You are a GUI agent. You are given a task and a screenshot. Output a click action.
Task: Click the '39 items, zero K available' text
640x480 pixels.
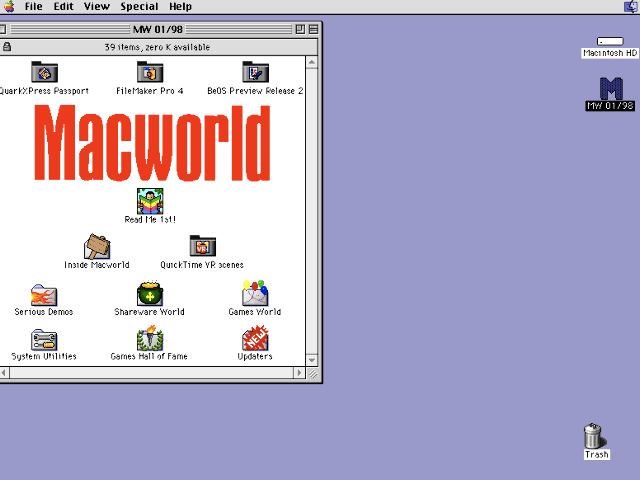pyautogui.click(x=157, y=47)
